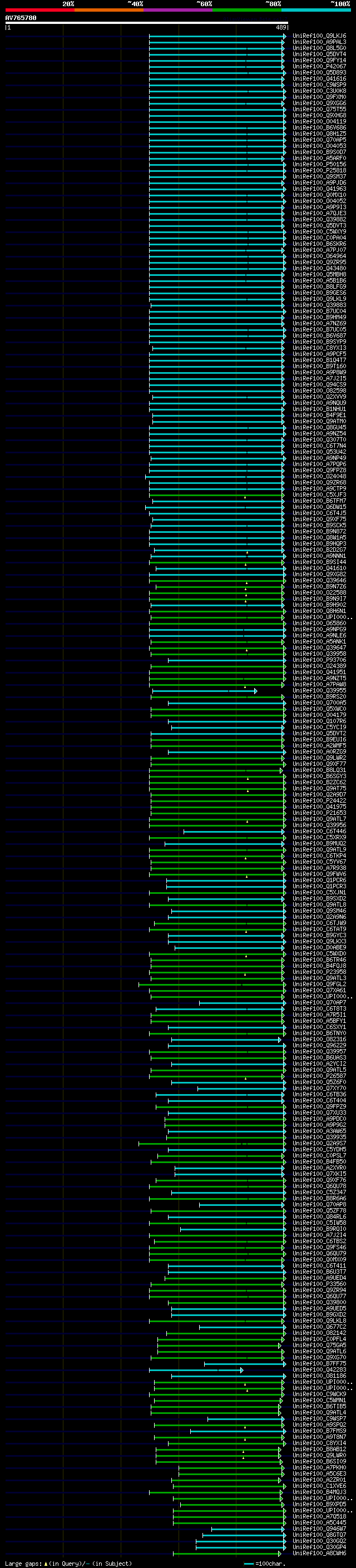Select label UniRef100_Q94CS9
The height and width of the screenshot is (1568, 356).
point(319,385)
